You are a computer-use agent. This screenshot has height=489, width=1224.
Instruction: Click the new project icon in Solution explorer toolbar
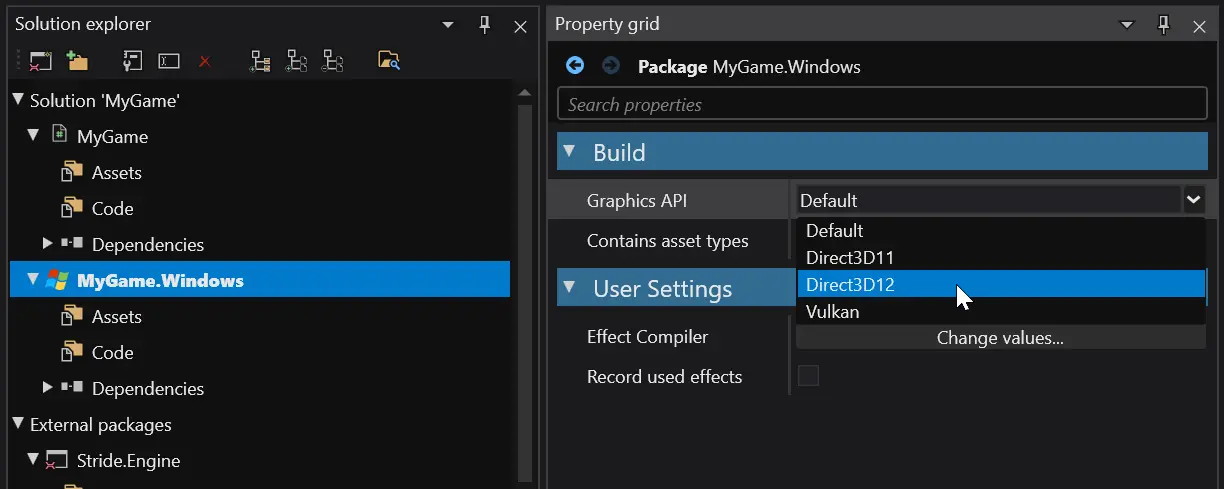coord(41,61)
